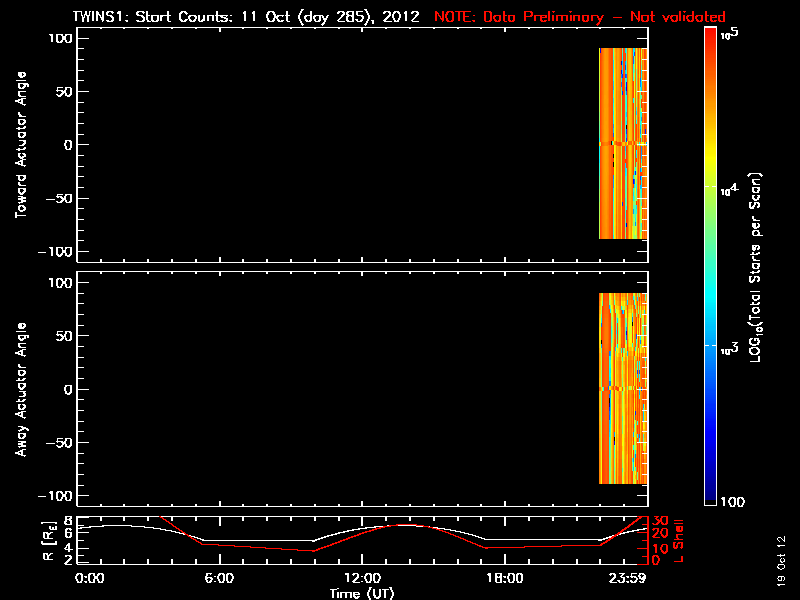Select the 8 tick on the R axis
800x600 pixels.
coord(68,521)
